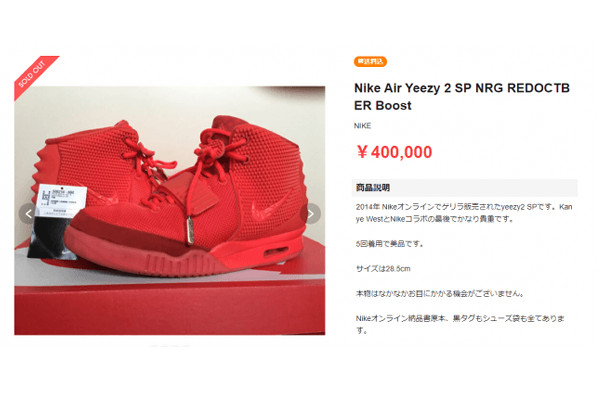The image size is (600, 400).
Task: Click the orange shipping-included badge
Action: point(370,61)
